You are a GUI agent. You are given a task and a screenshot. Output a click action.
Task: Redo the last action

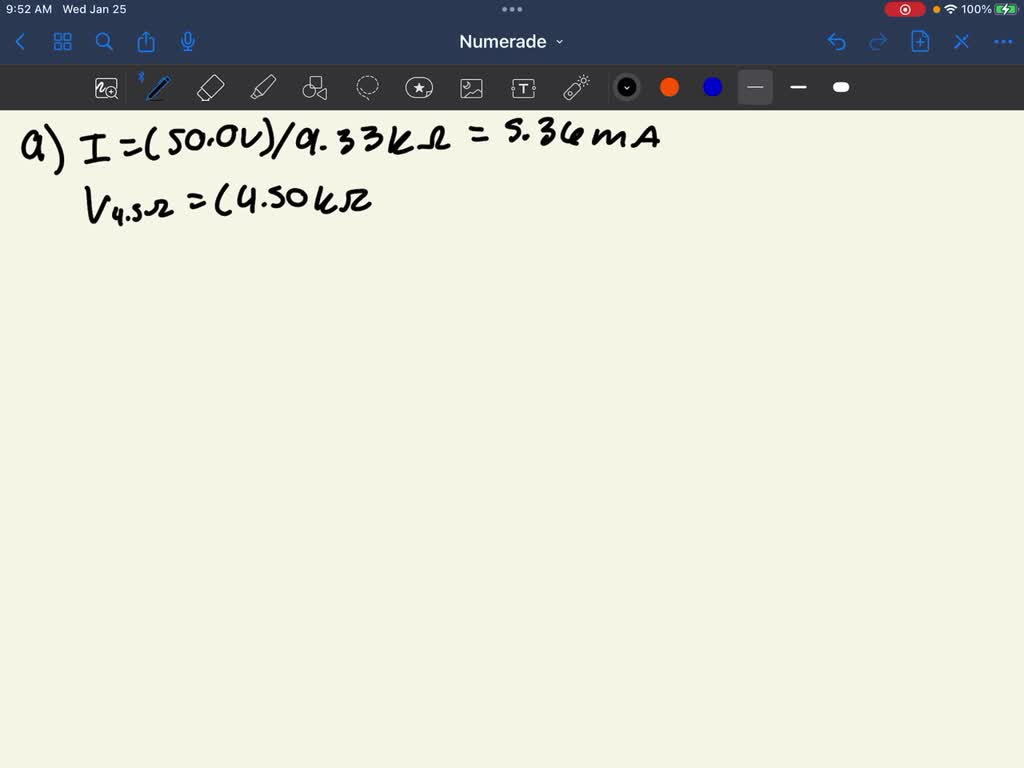878,42
